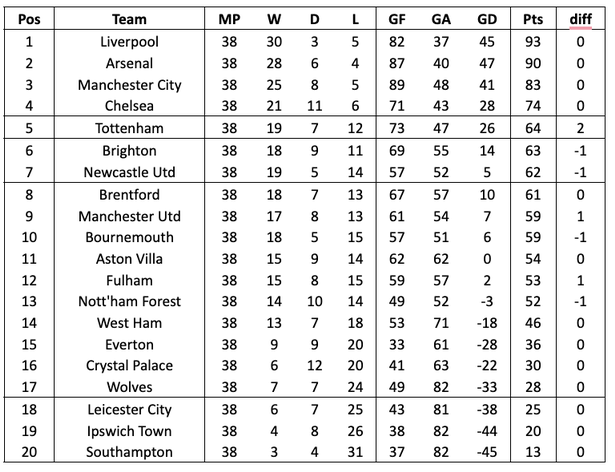The height and width of the screenshot is (472, 615).
Task: Click the Pts column header
Action: 533,19
